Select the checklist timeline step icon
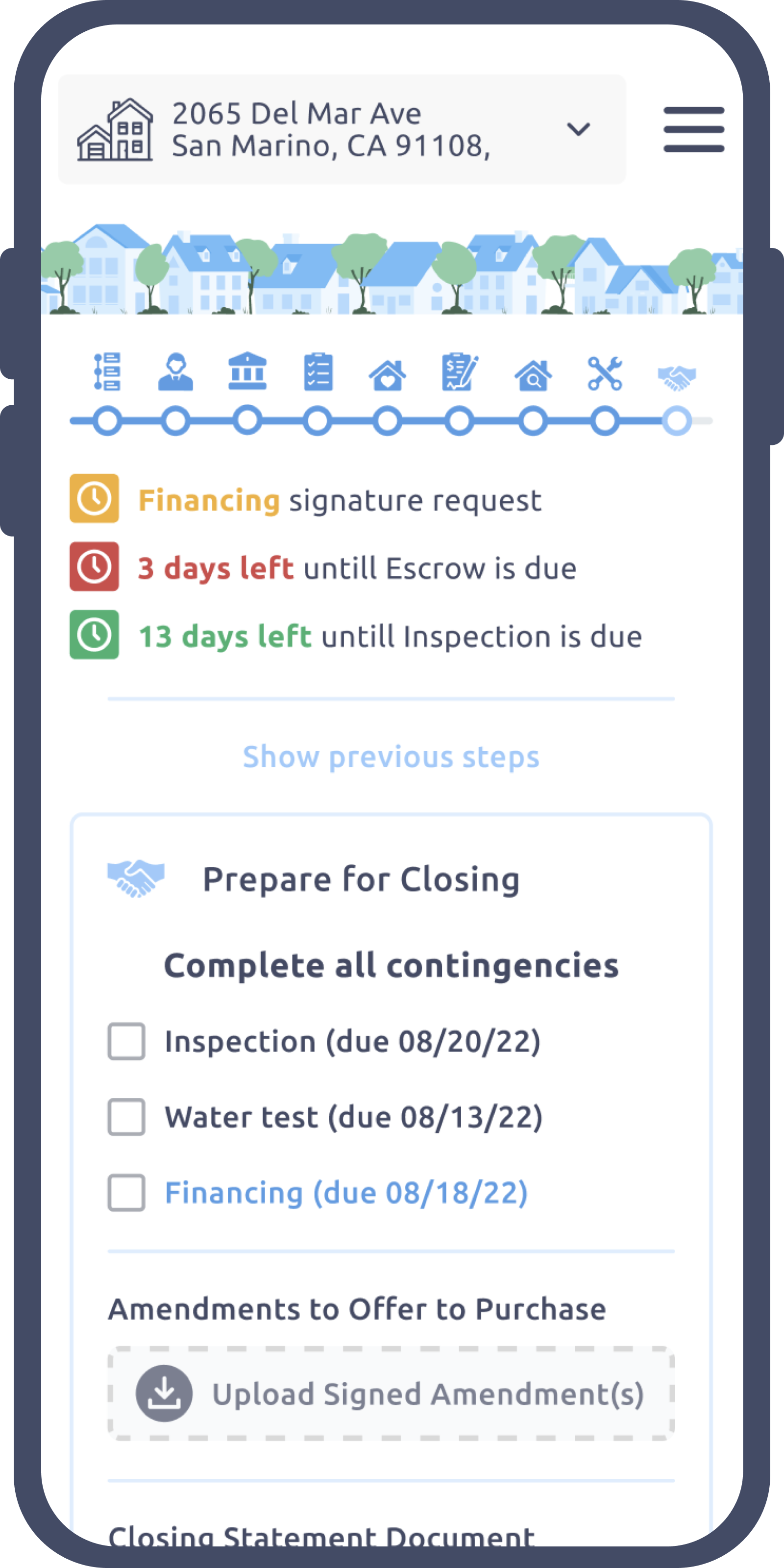 point(107,371)
